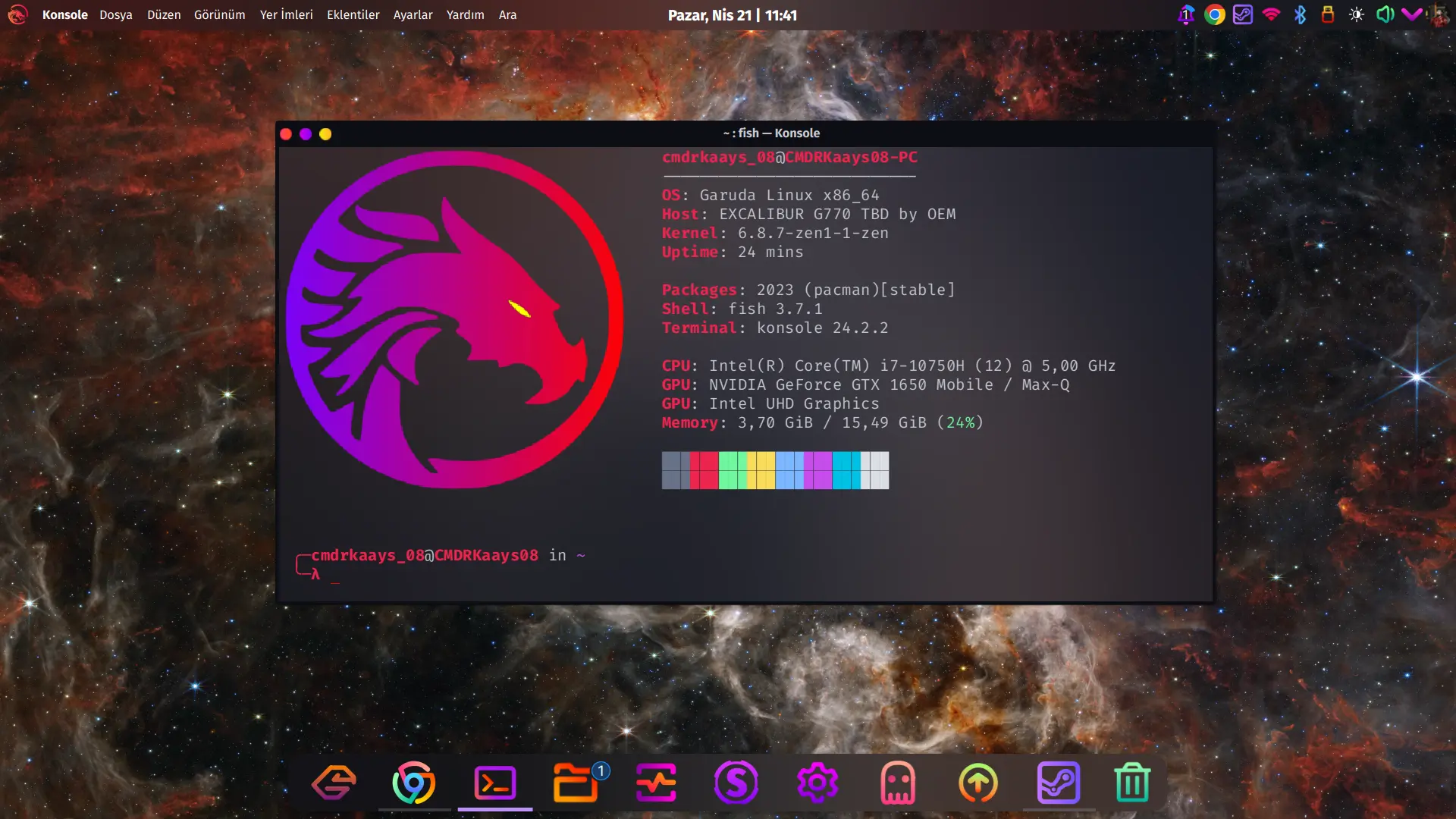
Task: Open the Eklentiler menu
Action: (x=353, y=15)
